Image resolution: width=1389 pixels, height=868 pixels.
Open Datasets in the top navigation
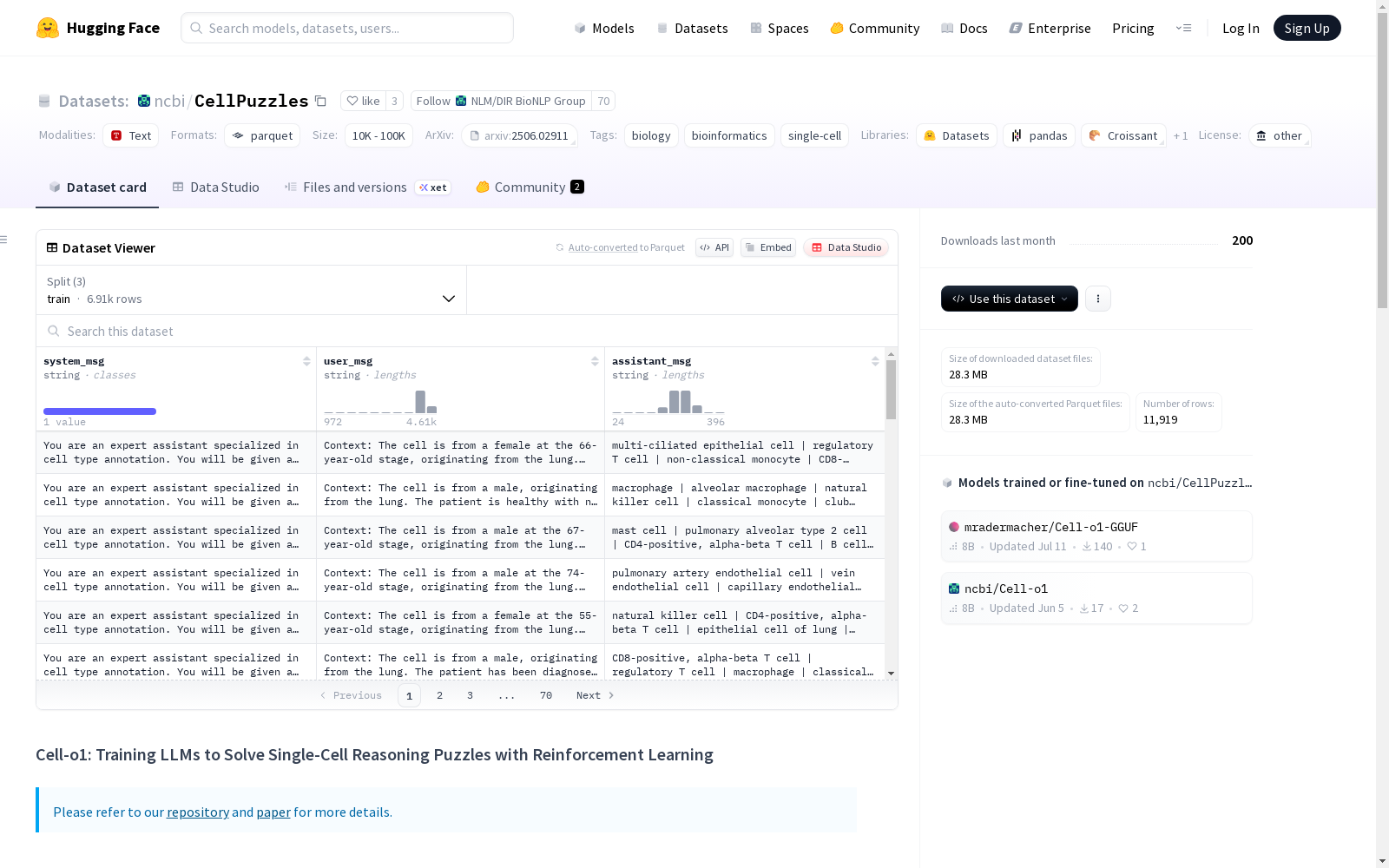[693, 28]
